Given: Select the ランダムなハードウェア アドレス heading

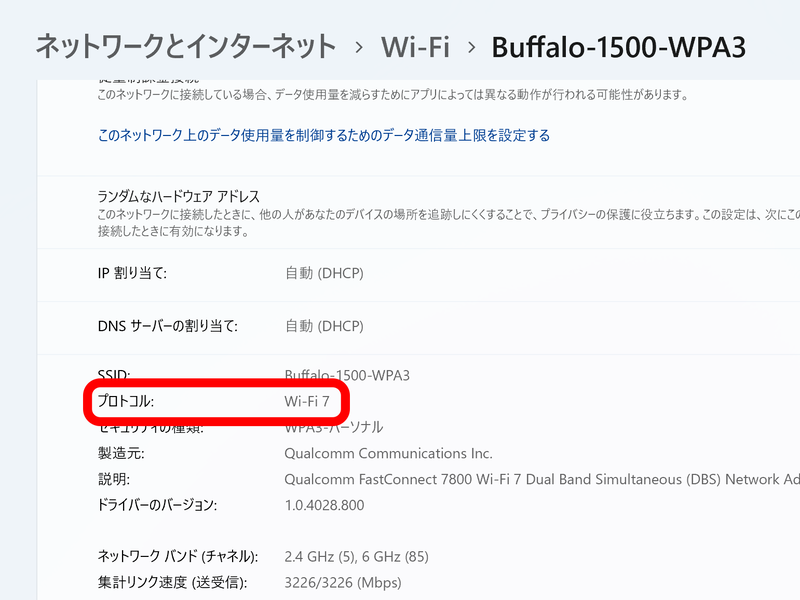Looking at the screenshot, I should (176, 196).
